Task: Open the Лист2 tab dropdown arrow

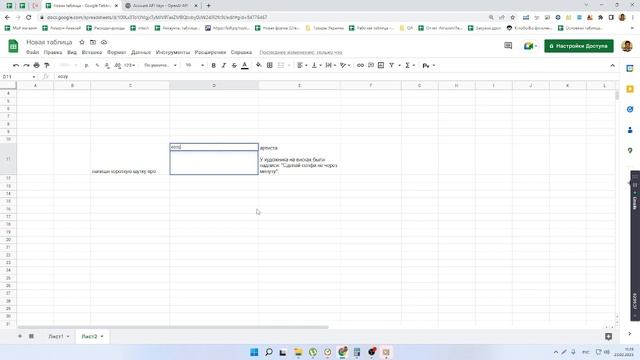Action: 102,336
